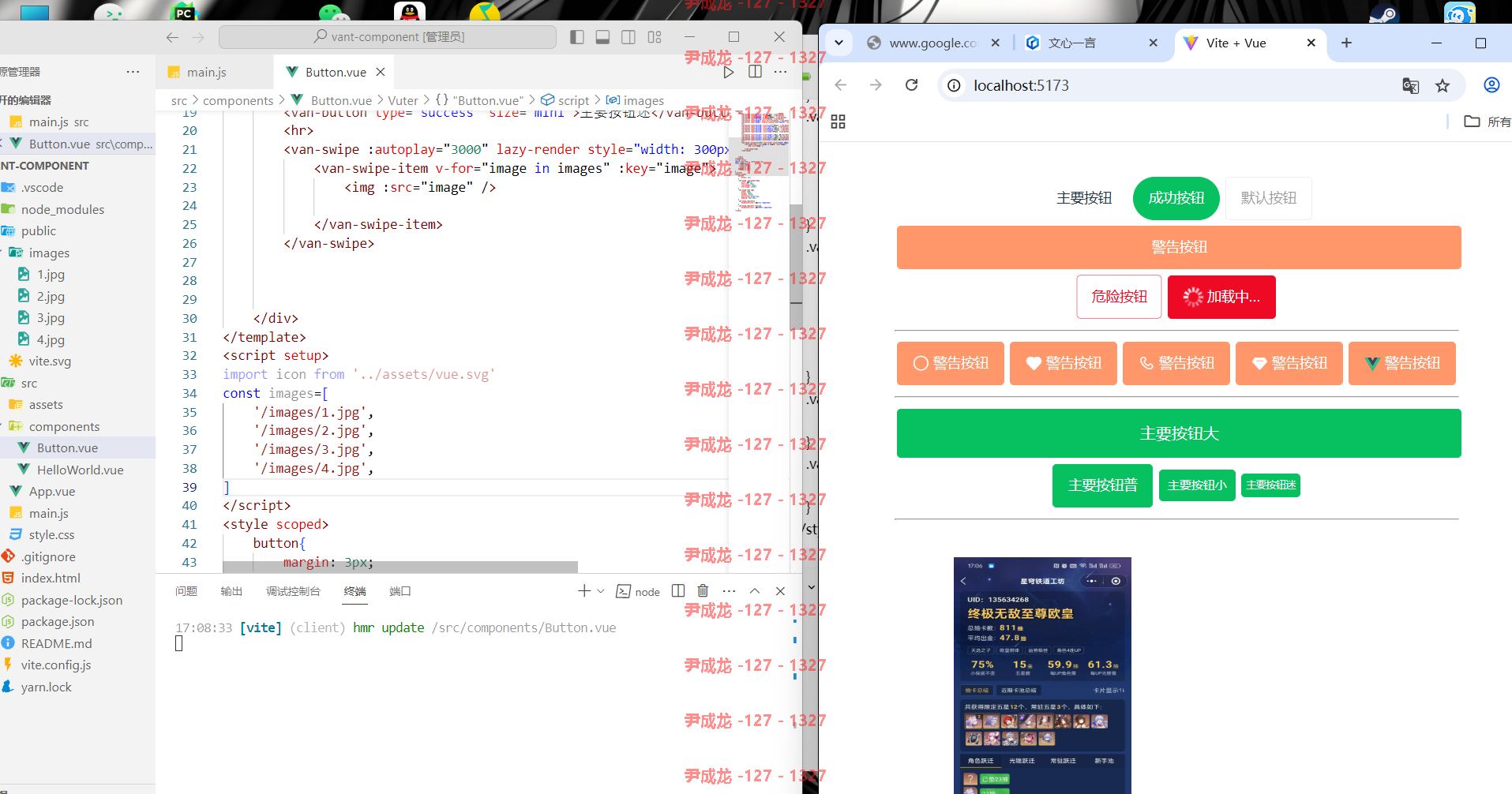Click the horizontal editor scrollbar
The width and height of the screenshot is (1512, 794).
point(400,567)
